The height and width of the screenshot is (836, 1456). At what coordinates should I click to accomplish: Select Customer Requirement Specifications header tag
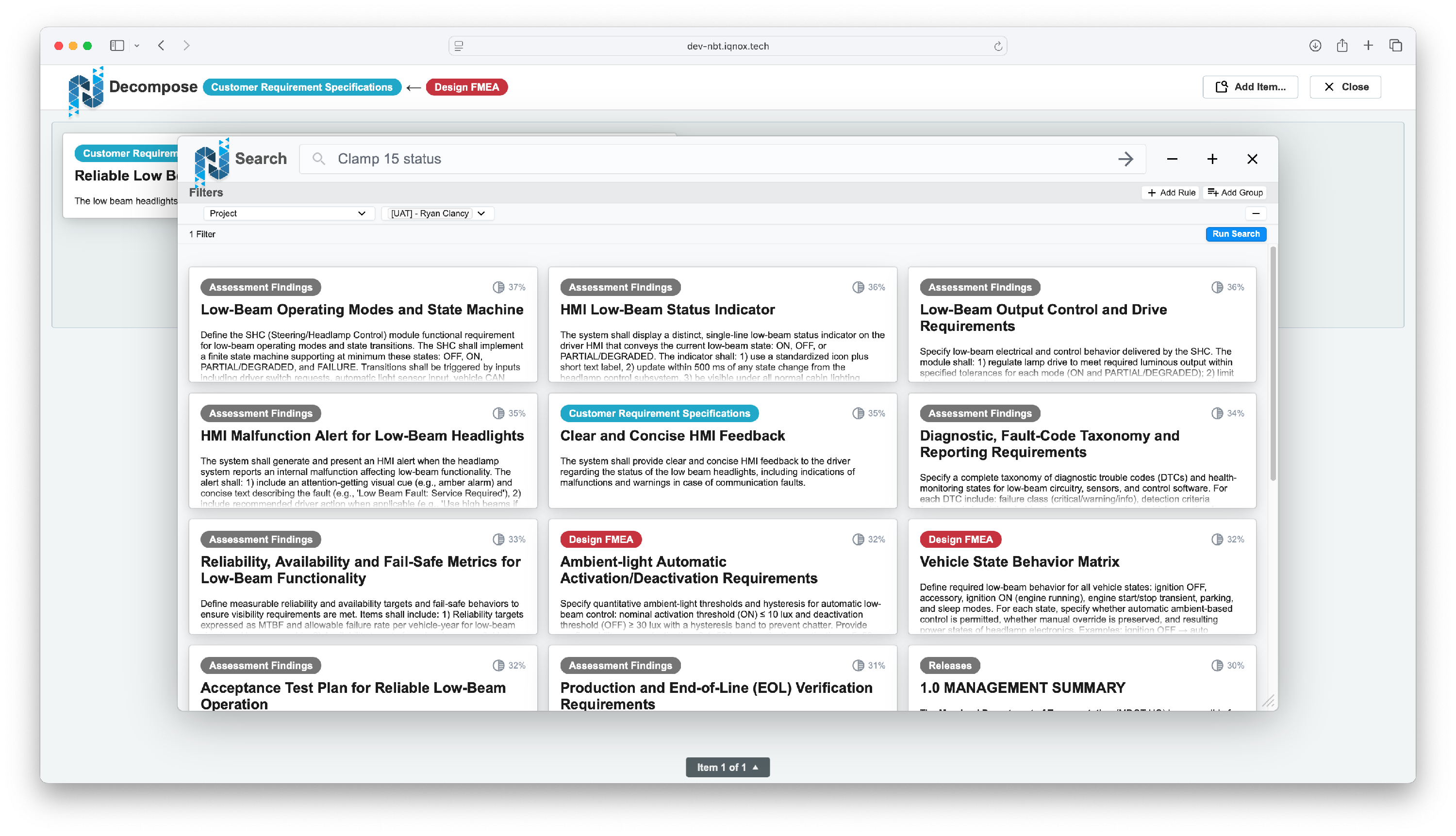click(x=301, y=87)
